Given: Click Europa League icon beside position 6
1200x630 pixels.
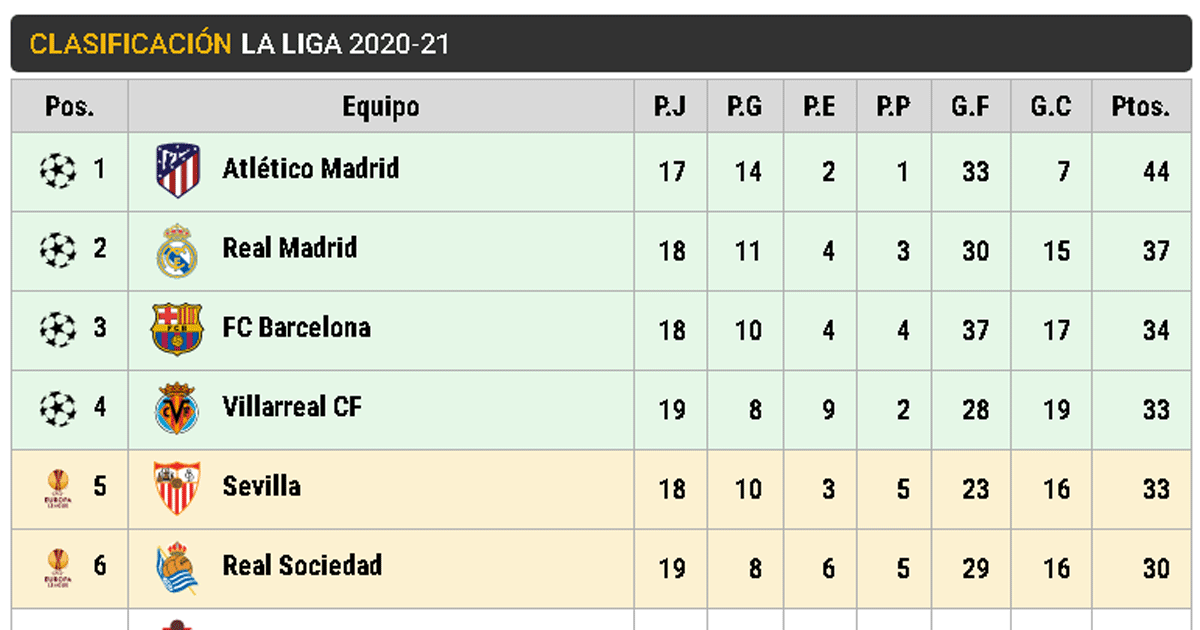Looking at the screenshot, I should point(57,567).
